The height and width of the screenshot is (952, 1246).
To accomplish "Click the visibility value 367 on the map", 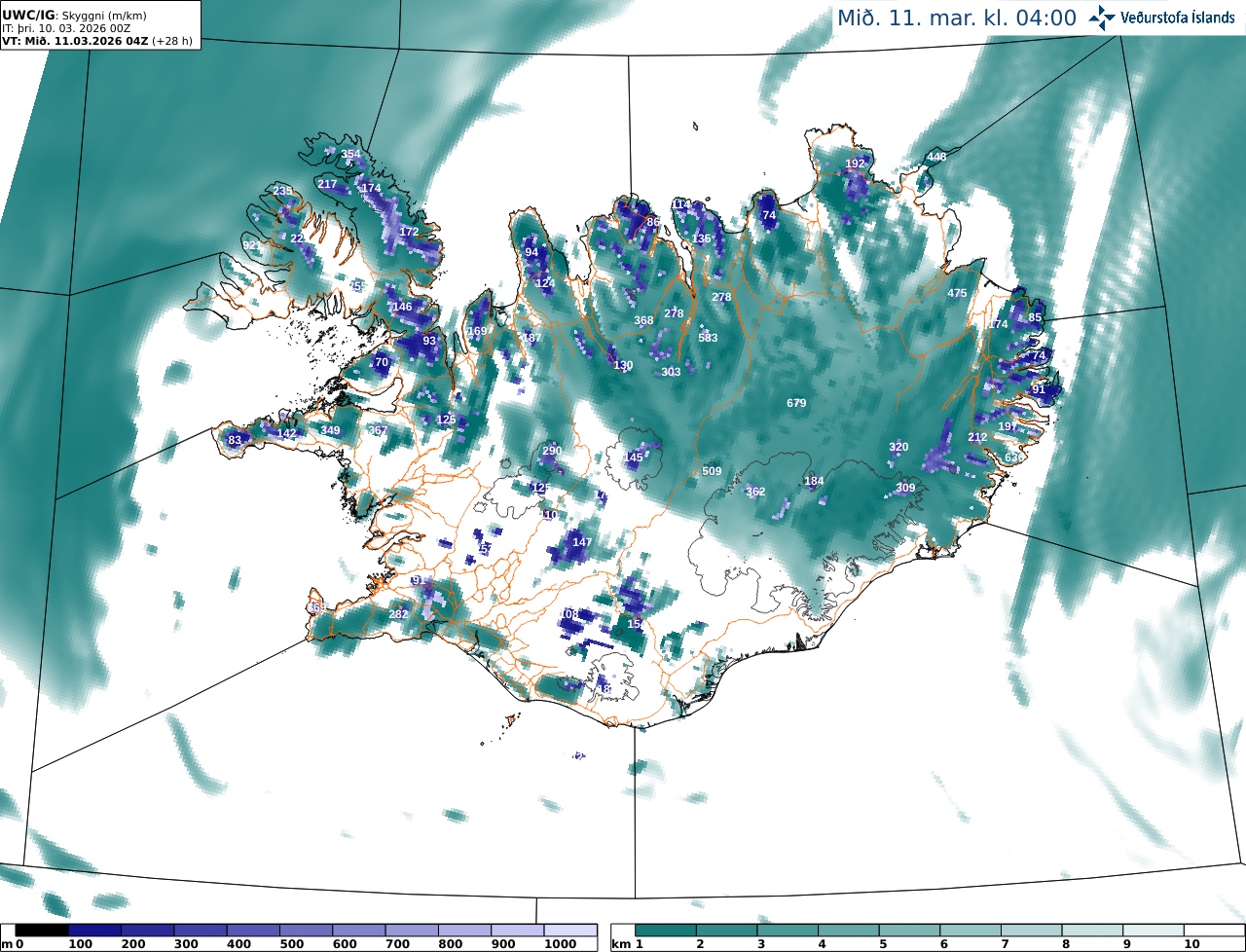I will tap(378, 430).
